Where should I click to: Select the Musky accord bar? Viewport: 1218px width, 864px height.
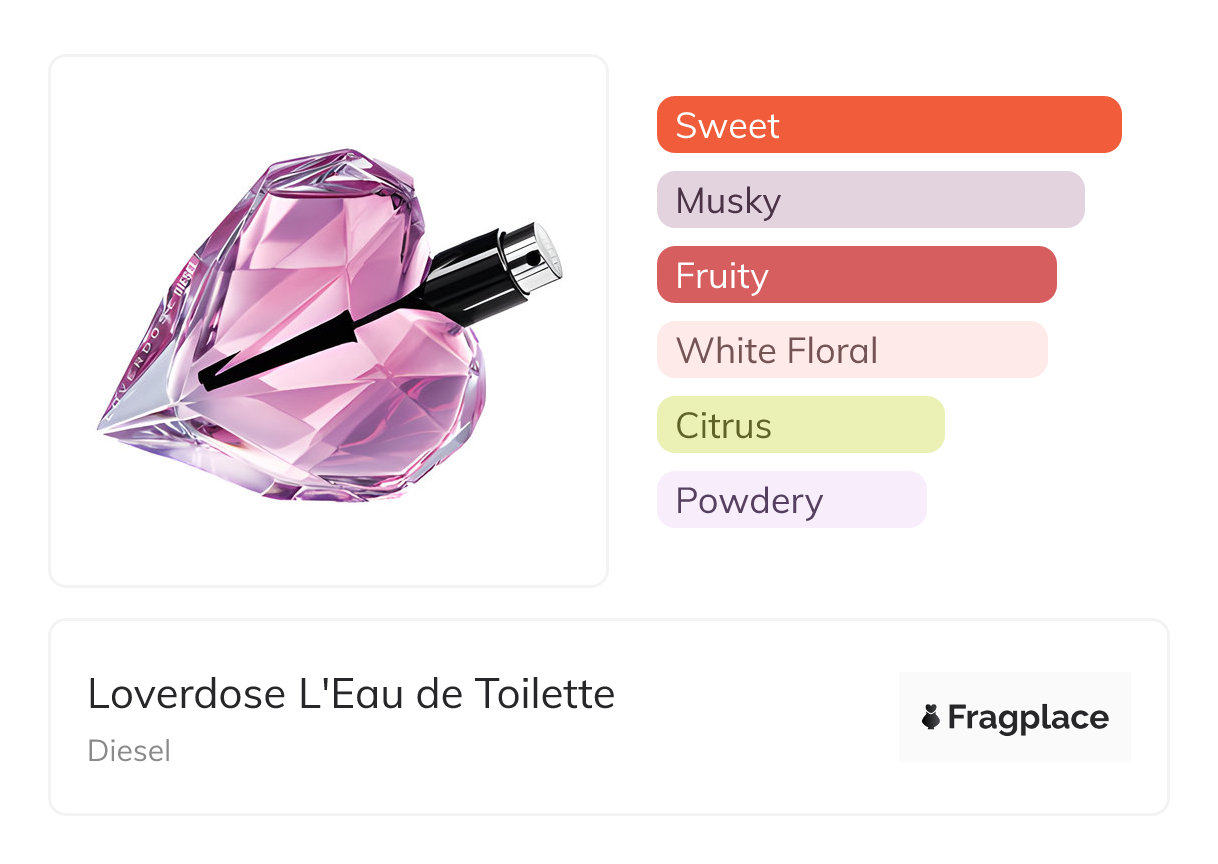[870, 200]
